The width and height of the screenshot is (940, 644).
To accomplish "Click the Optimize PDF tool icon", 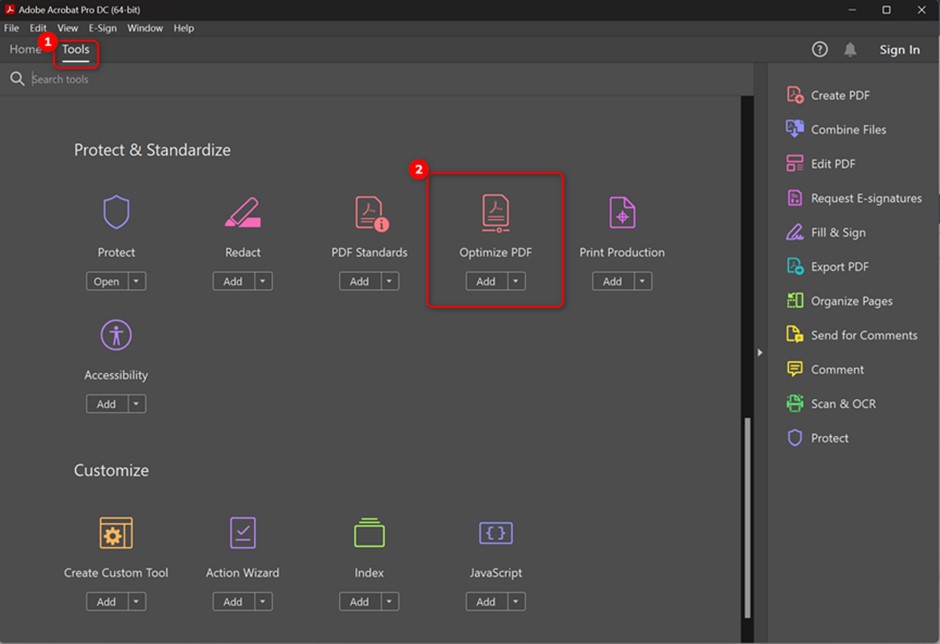I will pyautogui.click(x=495, y=213).
